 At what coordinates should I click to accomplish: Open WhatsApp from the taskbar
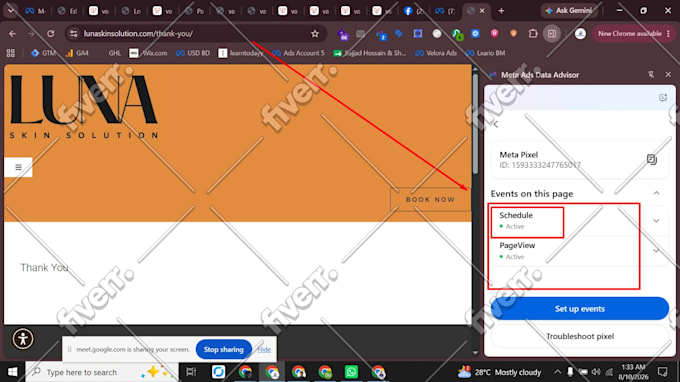(351, 372)
